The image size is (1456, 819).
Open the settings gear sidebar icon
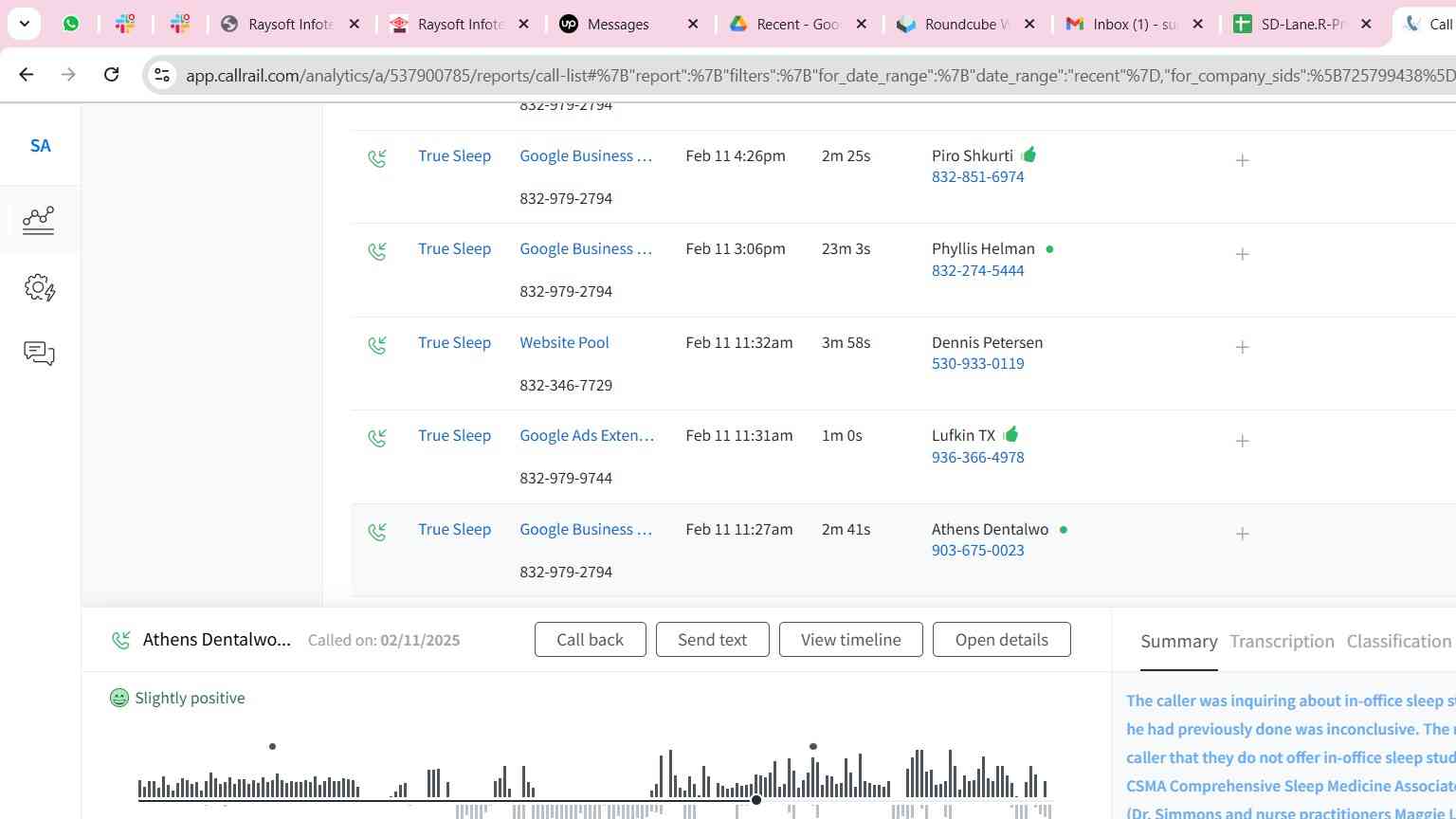40,287
